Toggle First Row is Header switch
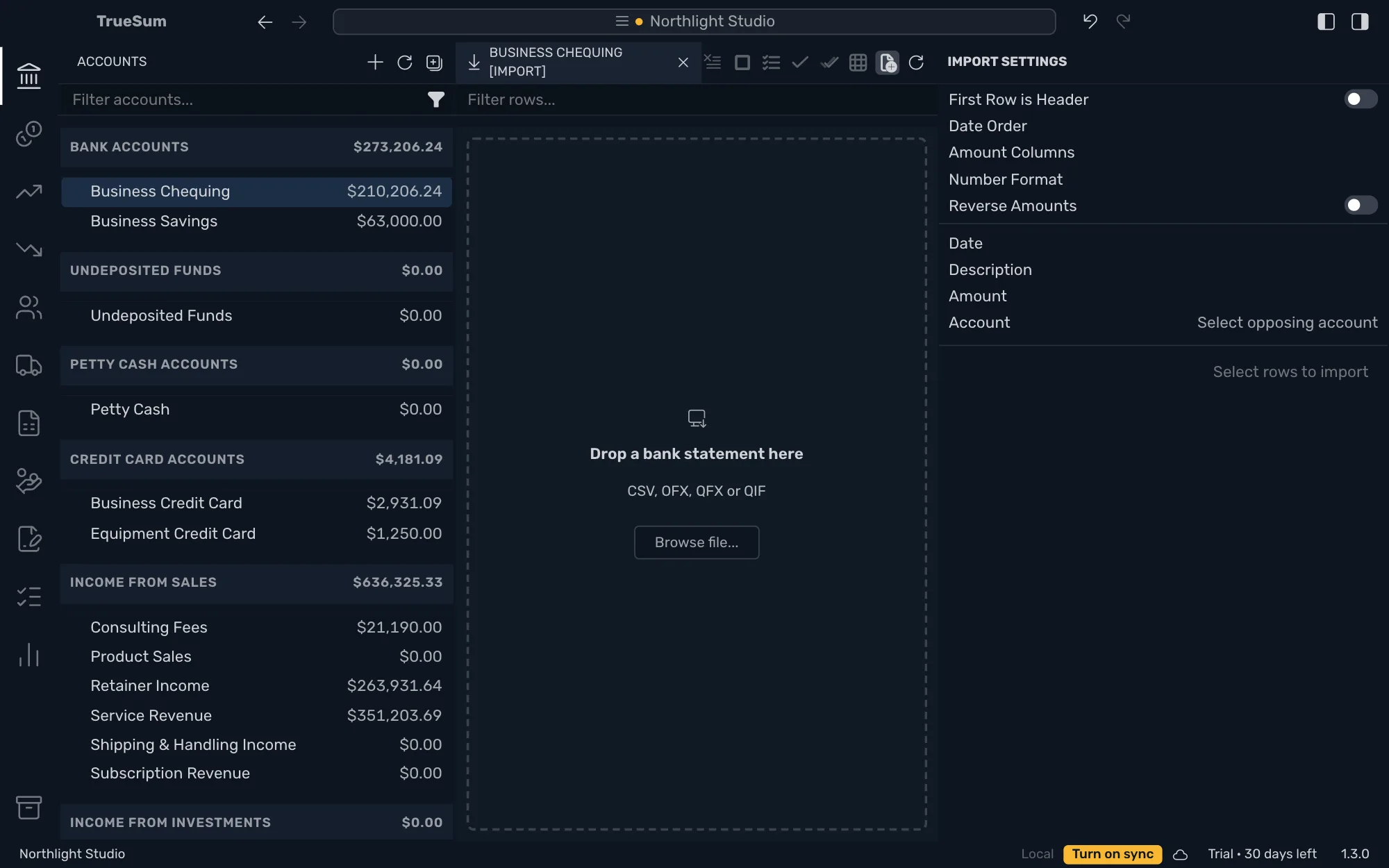The image size is (1389, 868). click(1361, 99)
